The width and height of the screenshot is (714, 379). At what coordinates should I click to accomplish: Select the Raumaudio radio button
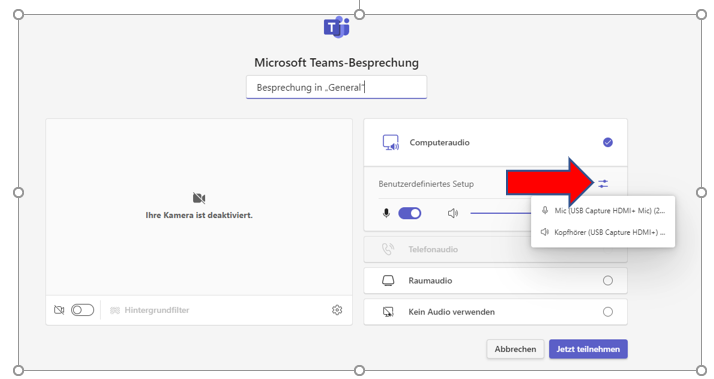click(608, 281)
